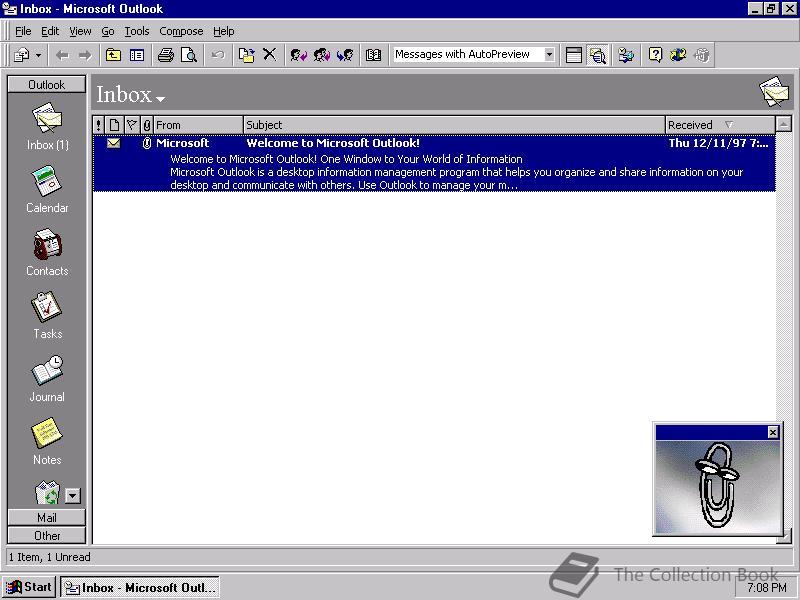This screenshot has width=800, height=600.
Task: Click the unread envelope icon on Microsoft message
Action: coord(114,143)
